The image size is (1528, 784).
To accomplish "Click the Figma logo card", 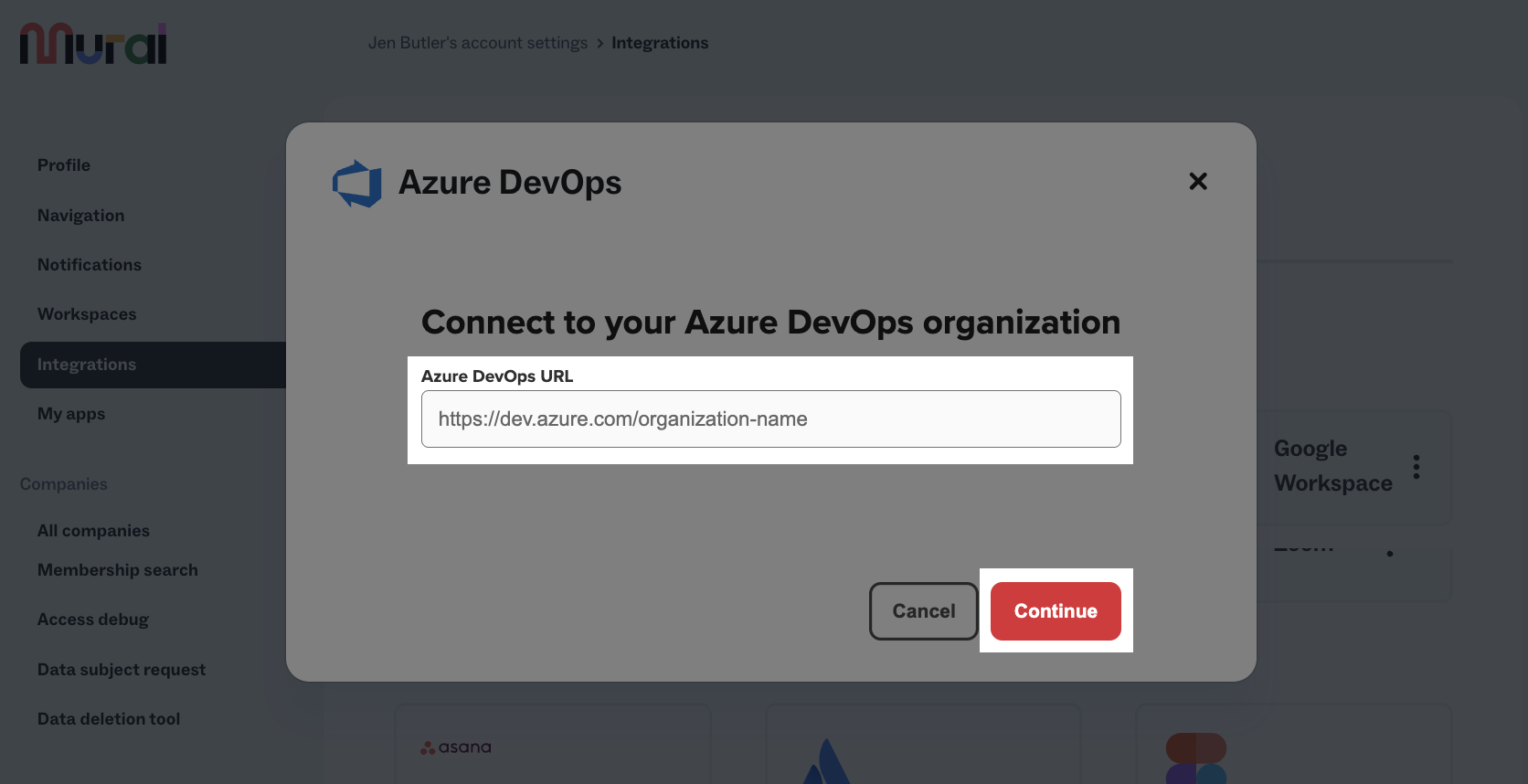I will 1293,745.
